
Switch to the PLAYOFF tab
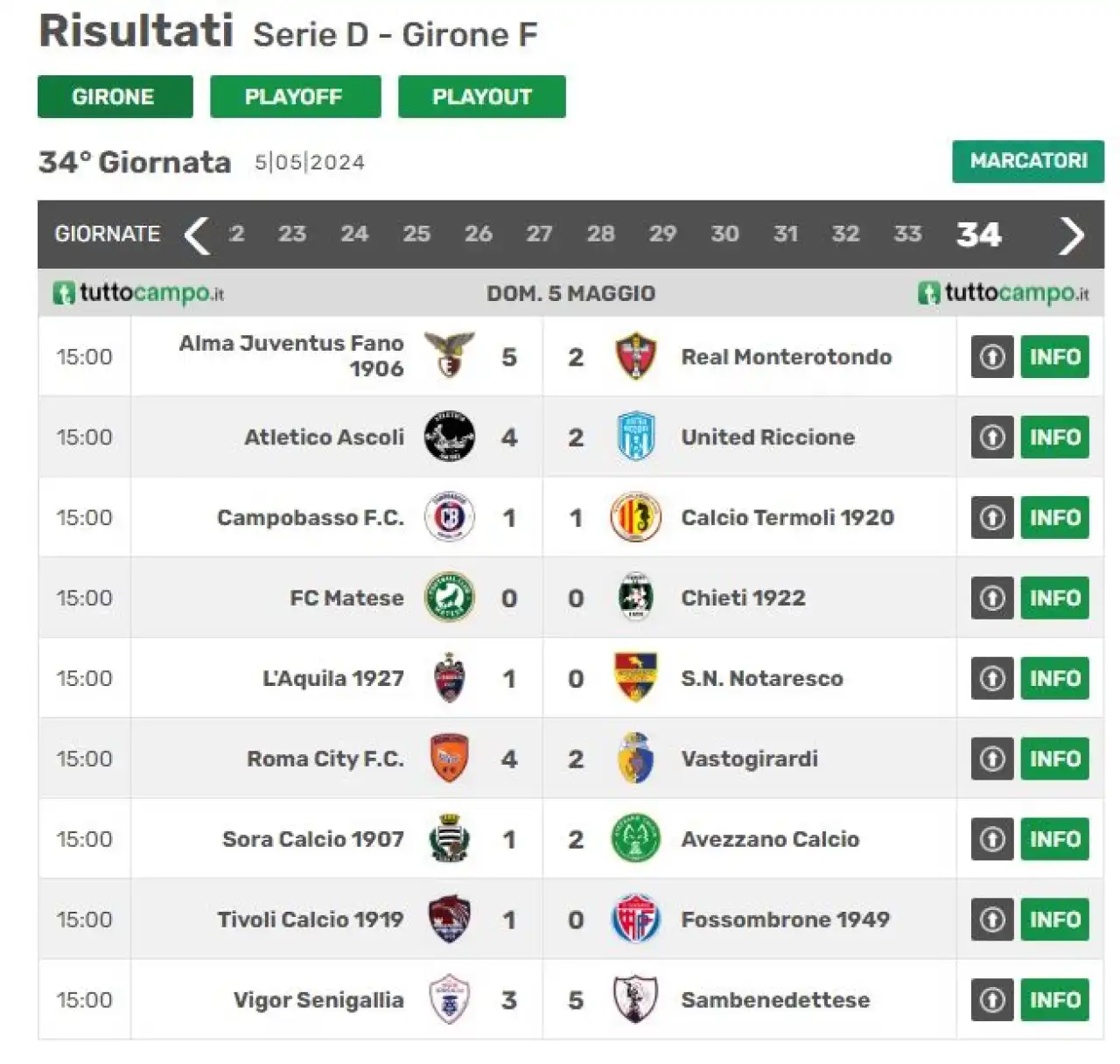tap(295, 96)
